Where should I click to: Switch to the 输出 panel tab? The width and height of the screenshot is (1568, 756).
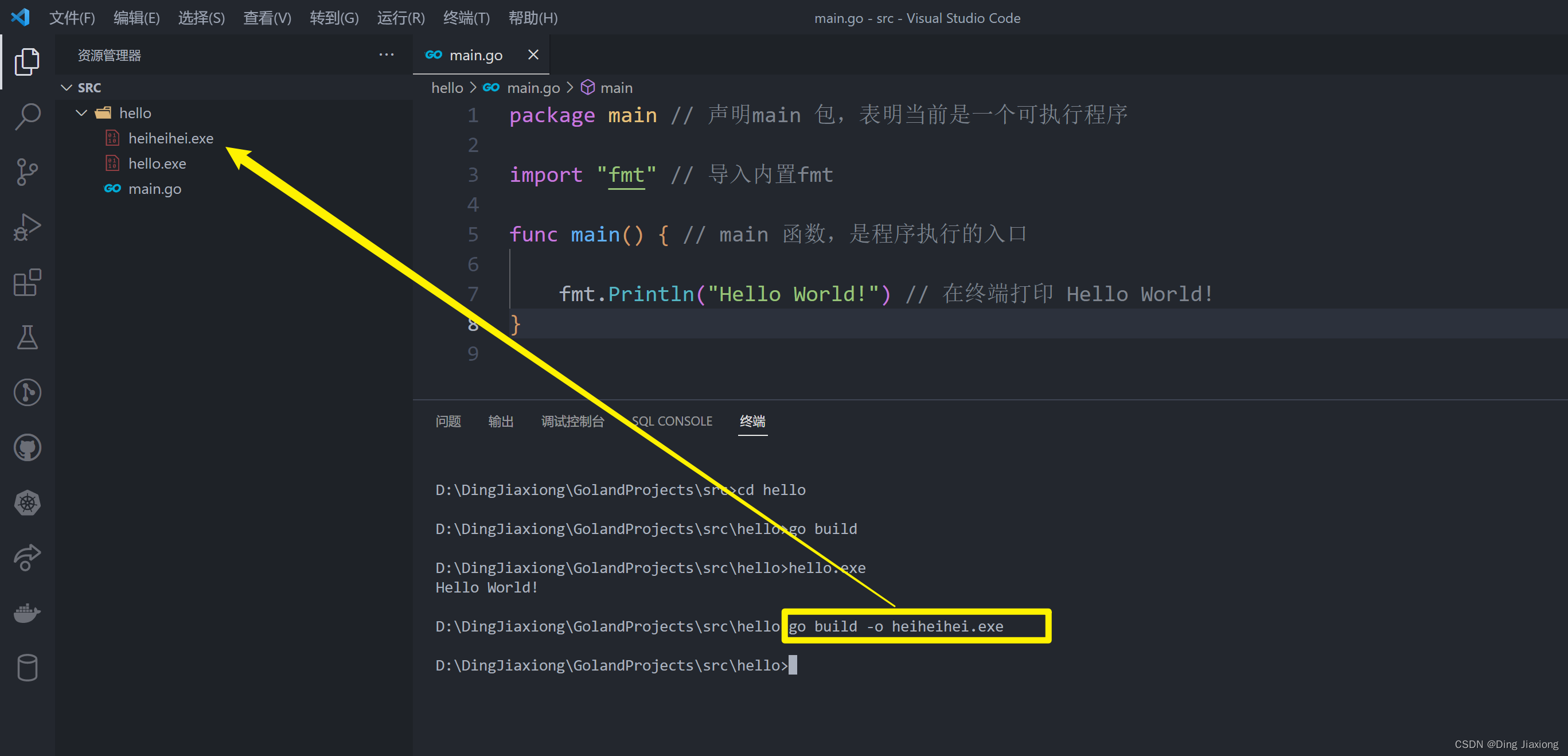coord(500,421)
